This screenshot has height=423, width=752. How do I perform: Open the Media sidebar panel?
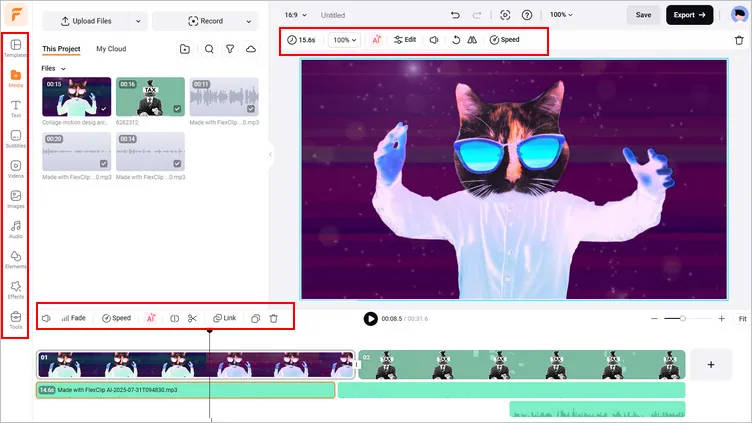click(15, 78)
